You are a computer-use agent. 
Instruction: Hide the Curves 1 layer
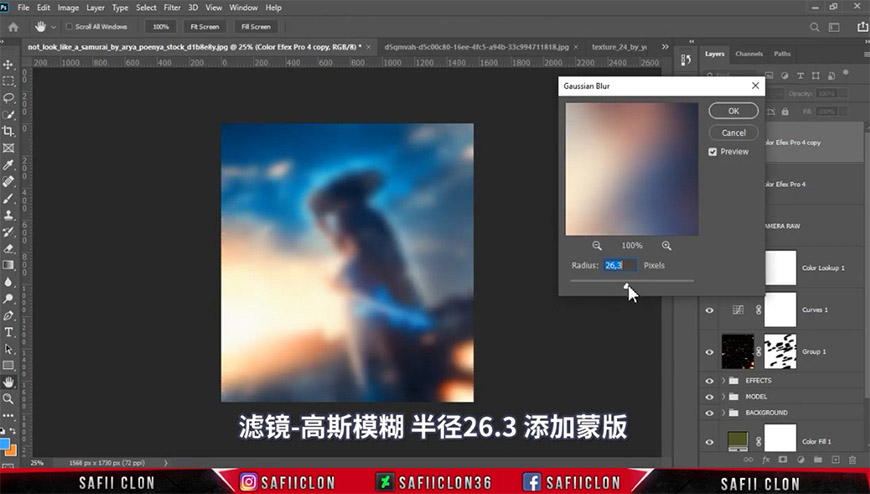pos(709,310)
